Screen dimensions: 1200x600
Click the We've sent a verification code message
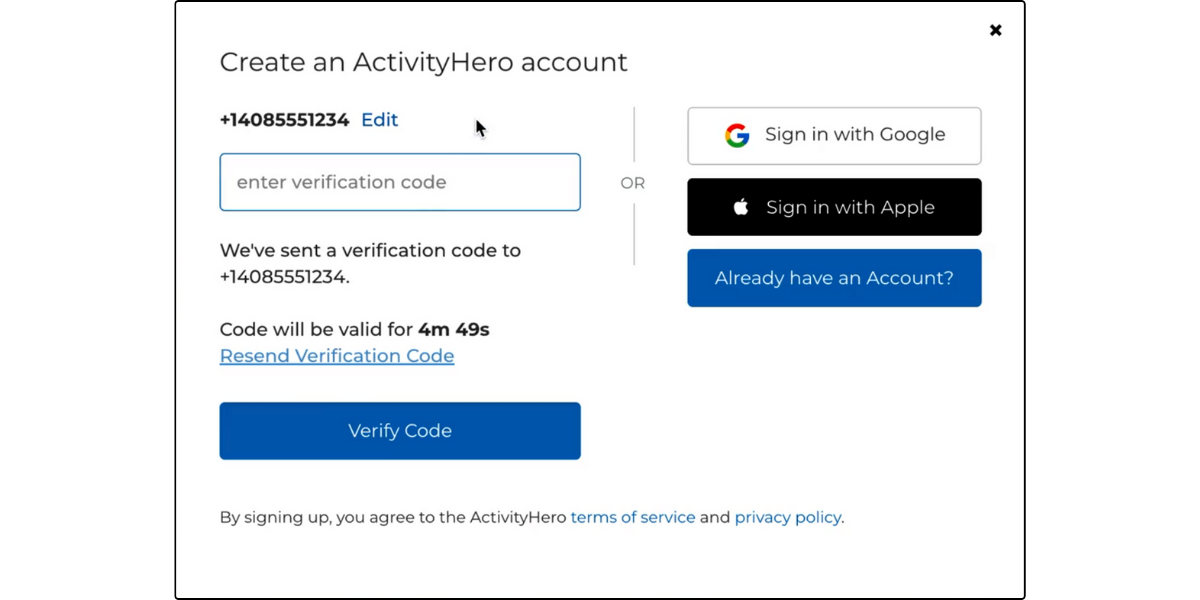370,263
